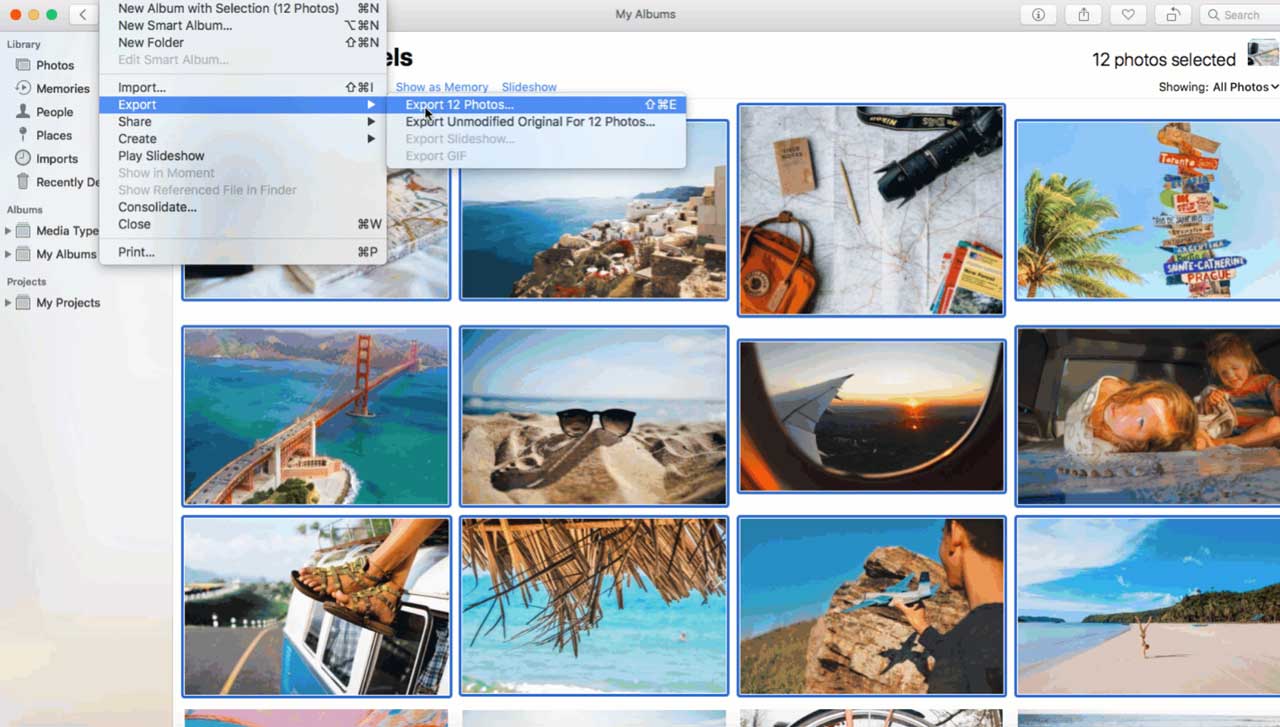
Task: Rotate selected photos with toolbar icon
Action: (1172, 14)
